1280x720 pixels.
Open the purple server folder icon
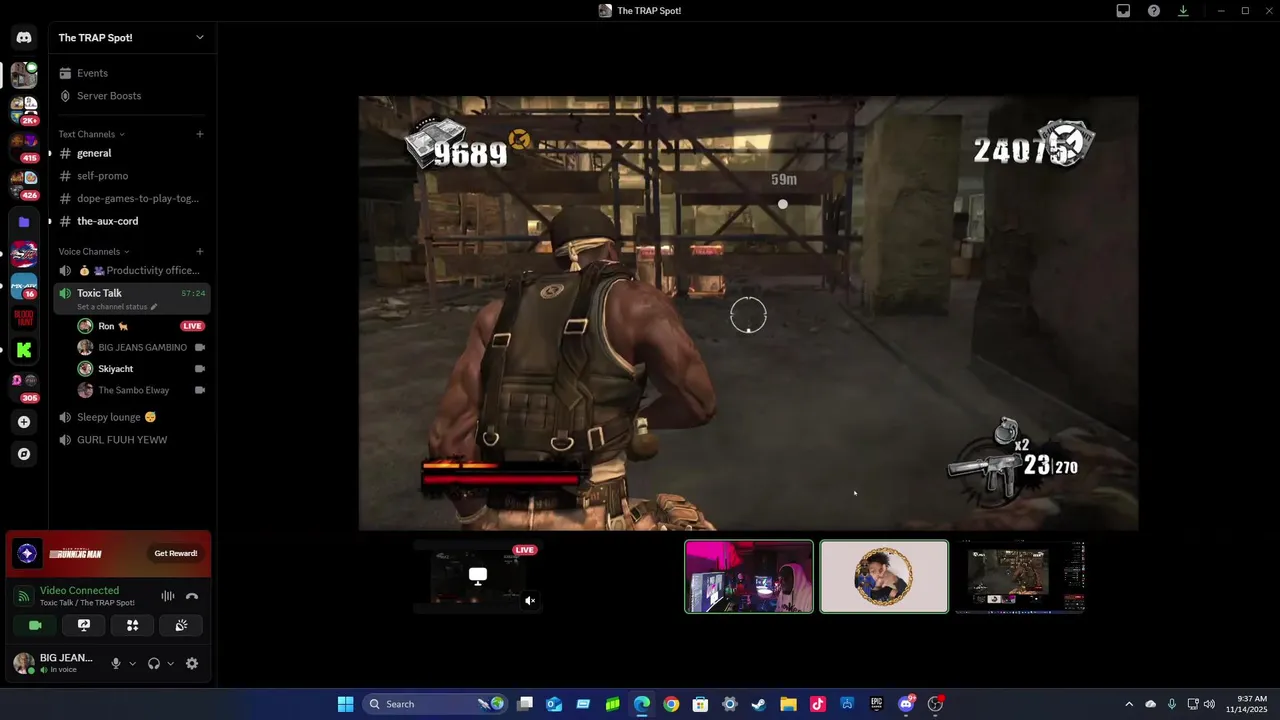(24, 222)
